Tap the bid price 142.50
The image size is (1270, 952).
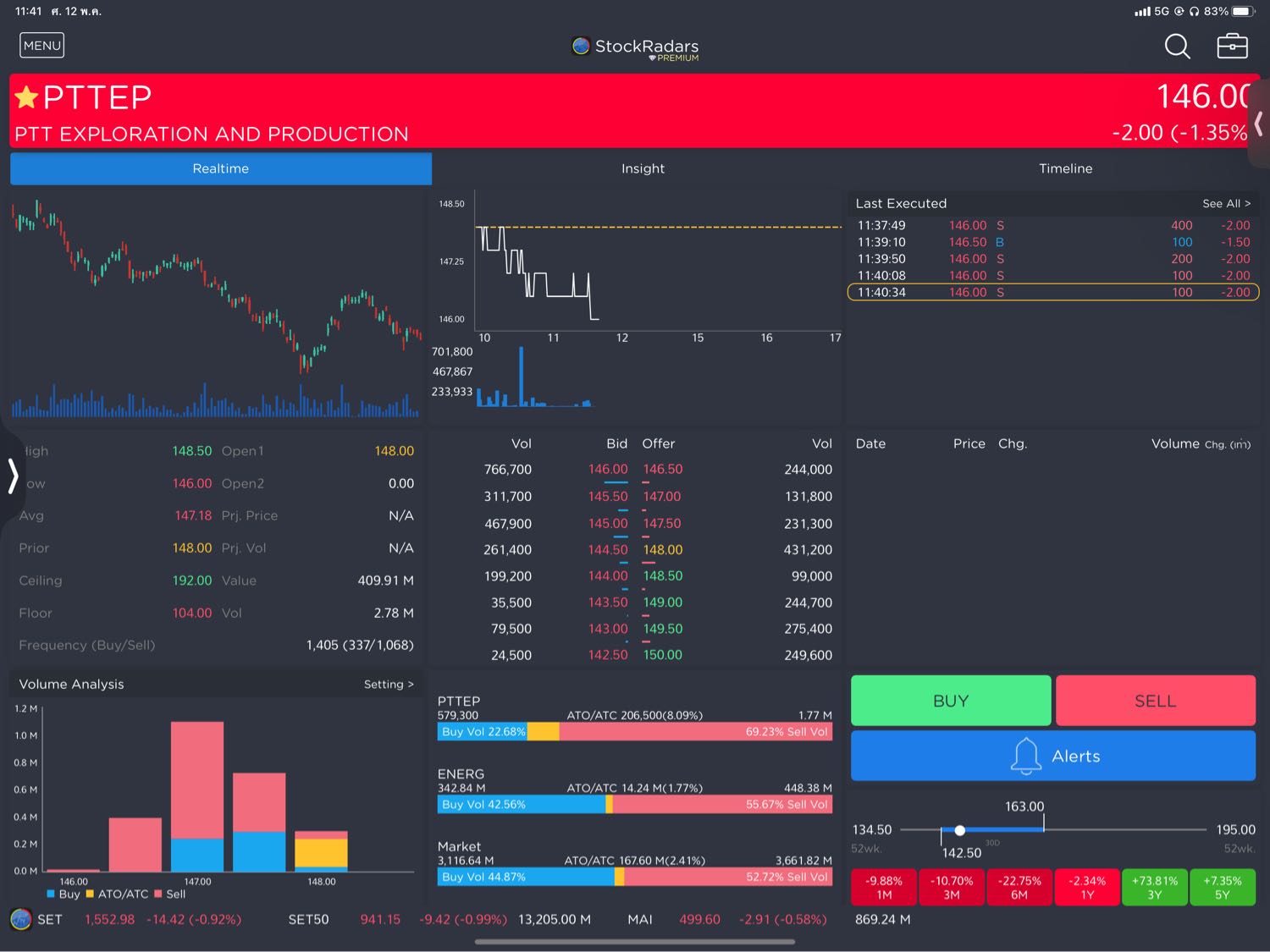(x=608, y=655)
